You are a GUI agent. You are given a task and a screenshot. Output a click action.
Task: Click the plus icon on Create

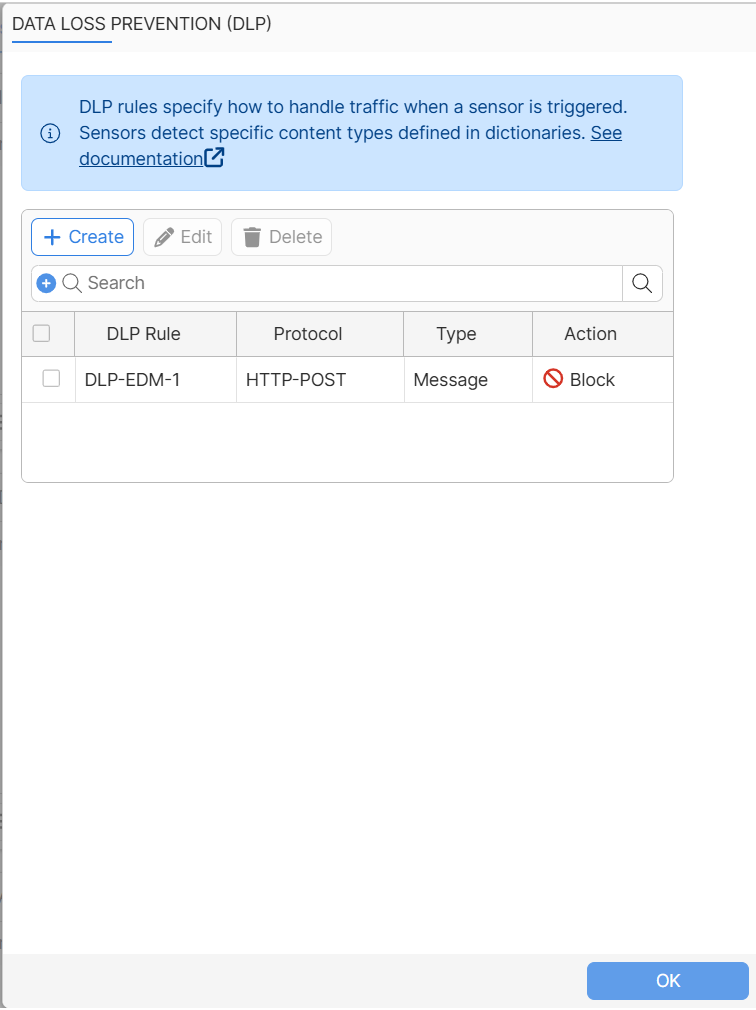tap(52, 237)
